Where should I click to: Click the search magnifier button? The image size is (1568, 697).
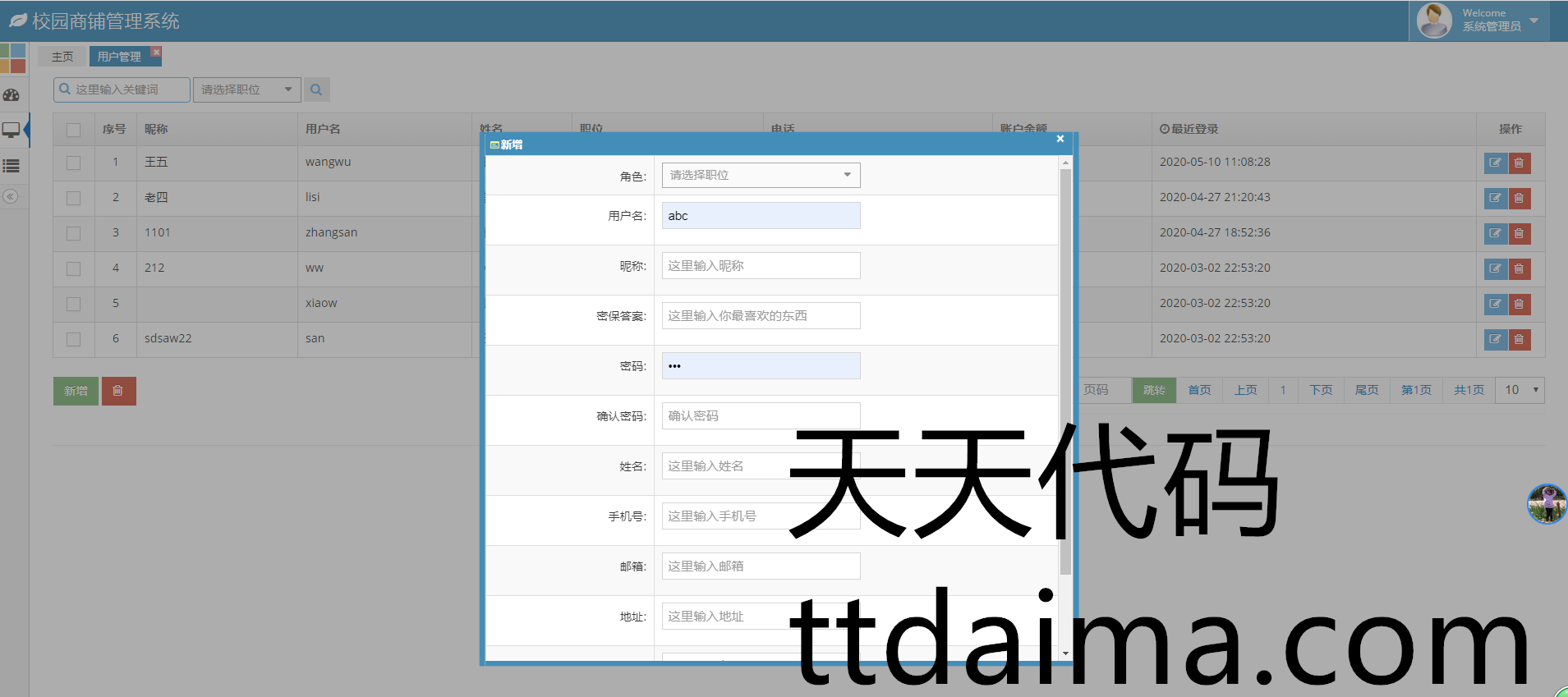(316, 89)
